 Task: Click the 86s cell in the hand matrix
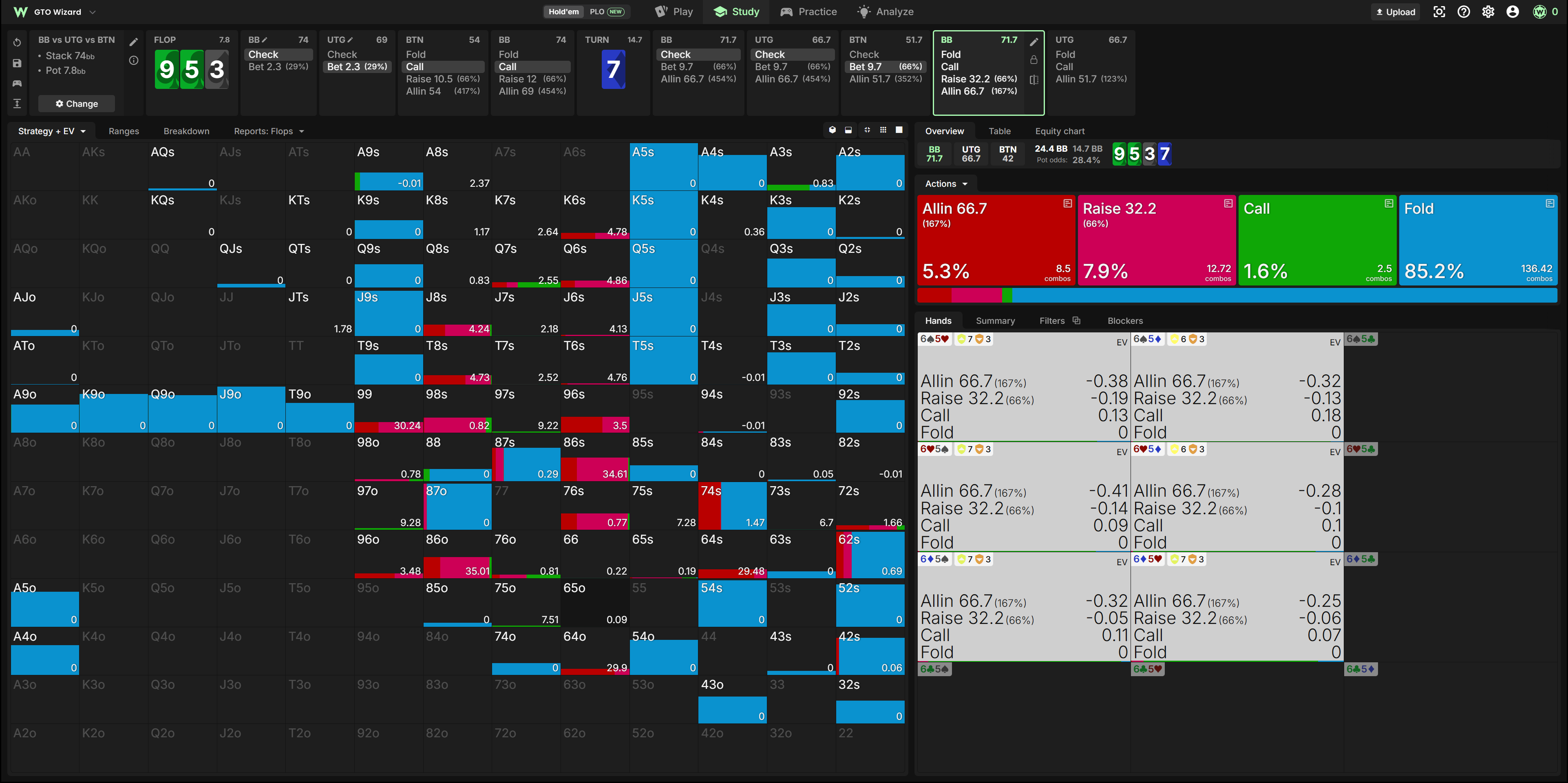tap(595, 457)
